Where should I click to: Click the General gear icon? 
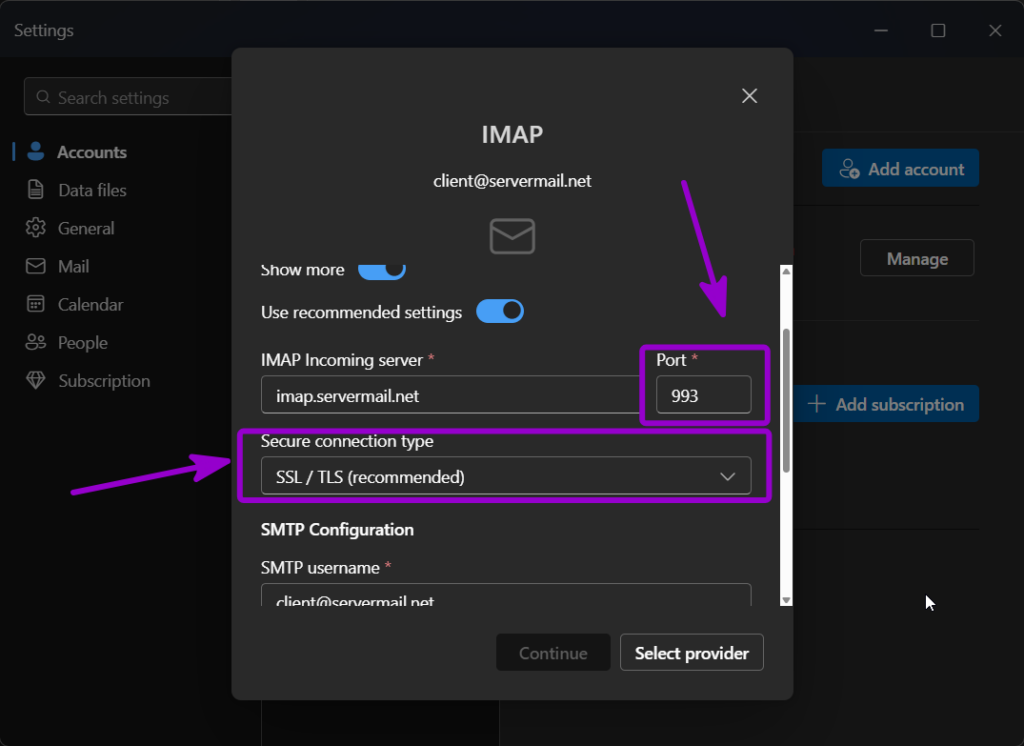tap(36, 227)
